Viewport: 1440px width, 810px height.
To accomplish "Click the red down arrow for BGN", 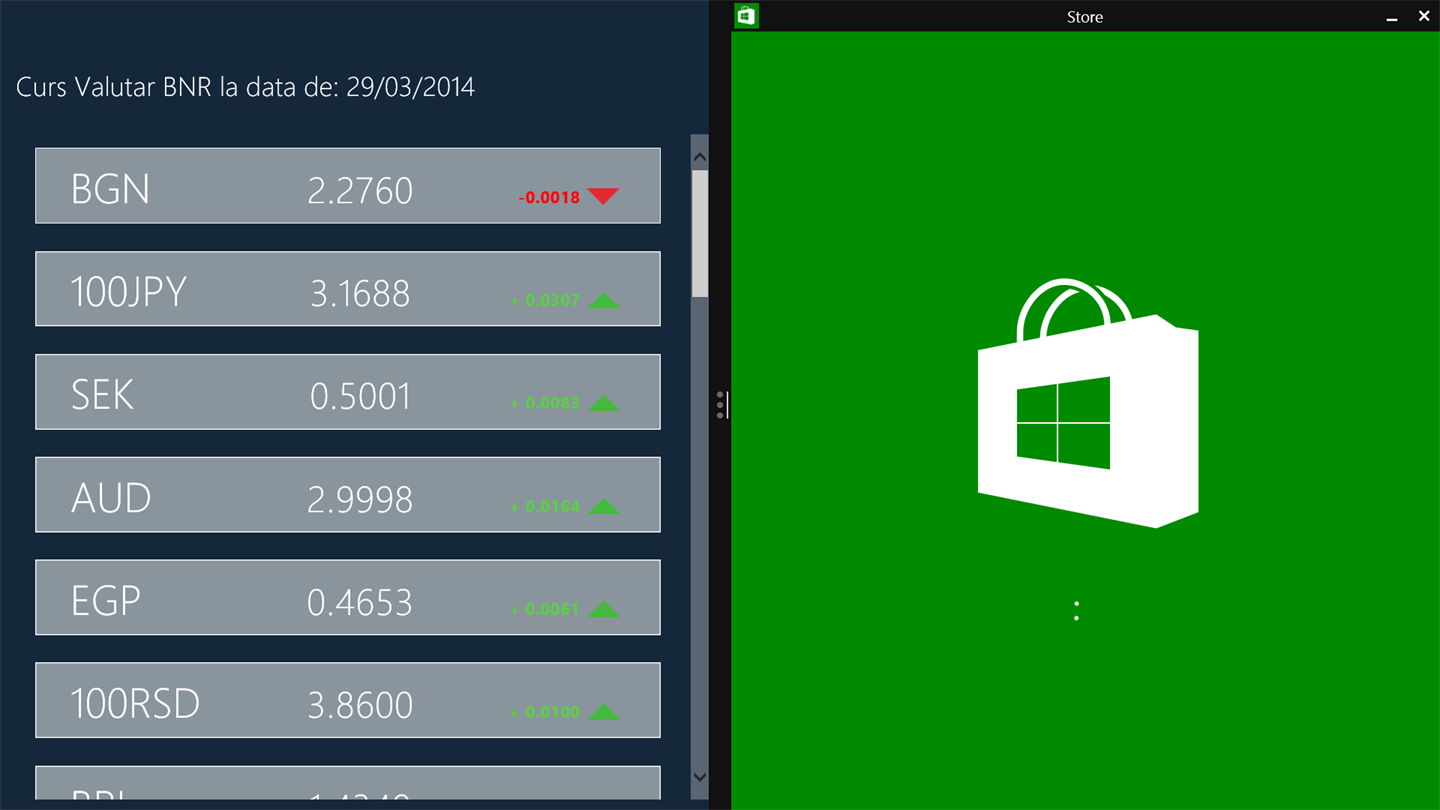I will pyautogui.click(x=603, y=195).
